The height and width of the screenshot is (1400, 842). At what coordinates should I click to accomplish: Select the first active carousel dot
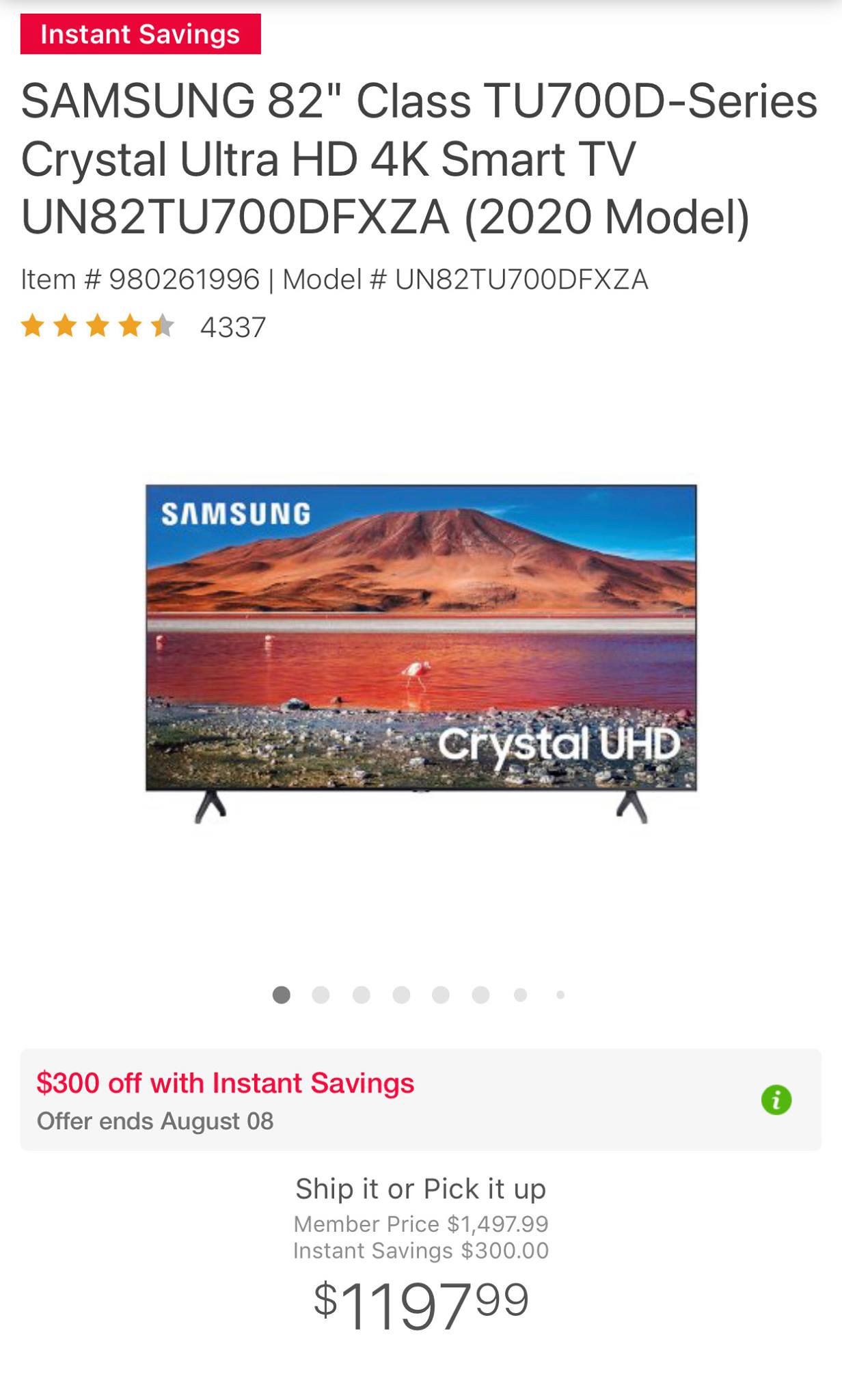281,995
